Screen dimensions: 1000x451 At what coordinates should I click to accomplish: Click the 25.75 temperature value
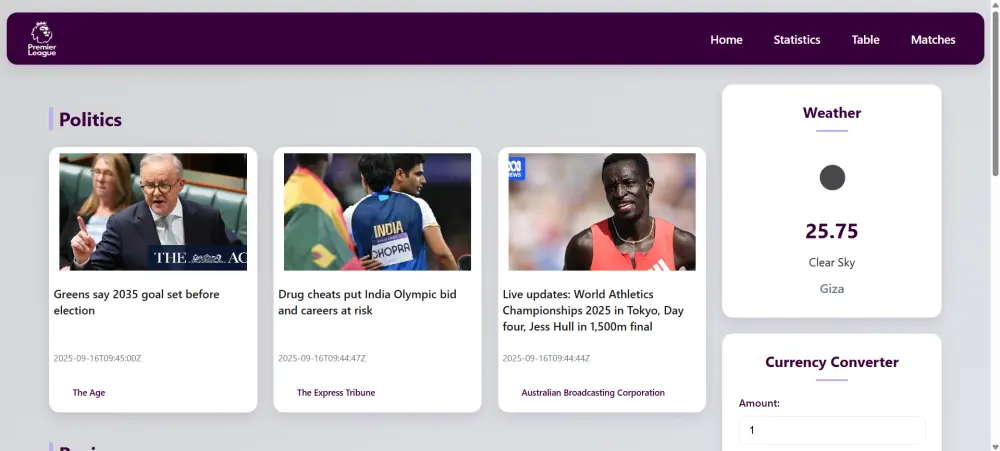(832, 231)
